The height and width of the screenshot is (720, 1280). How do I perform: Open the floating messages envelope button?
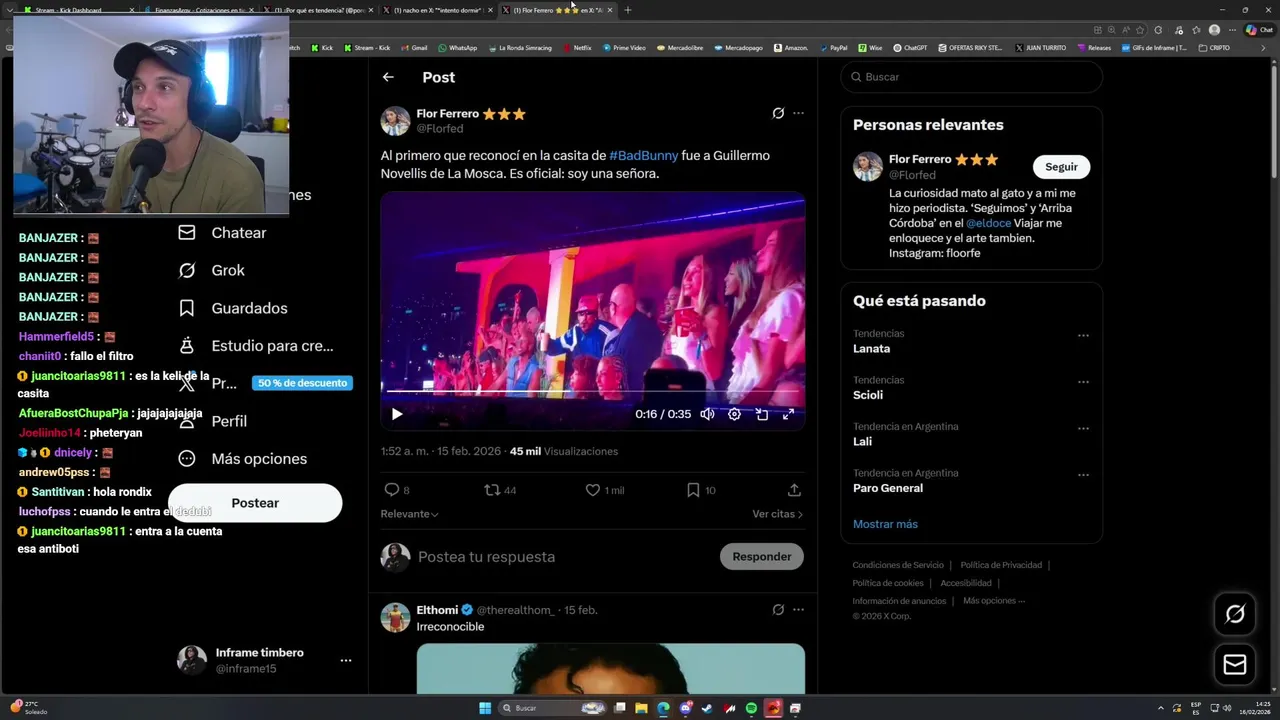1235,665
